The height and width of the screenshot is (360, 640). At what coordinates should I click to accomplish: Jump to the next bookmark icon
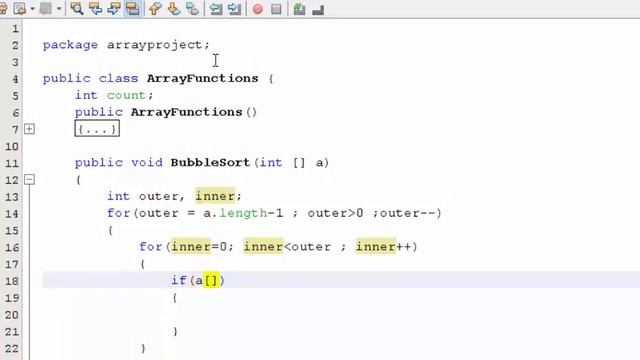coord(173,9)
